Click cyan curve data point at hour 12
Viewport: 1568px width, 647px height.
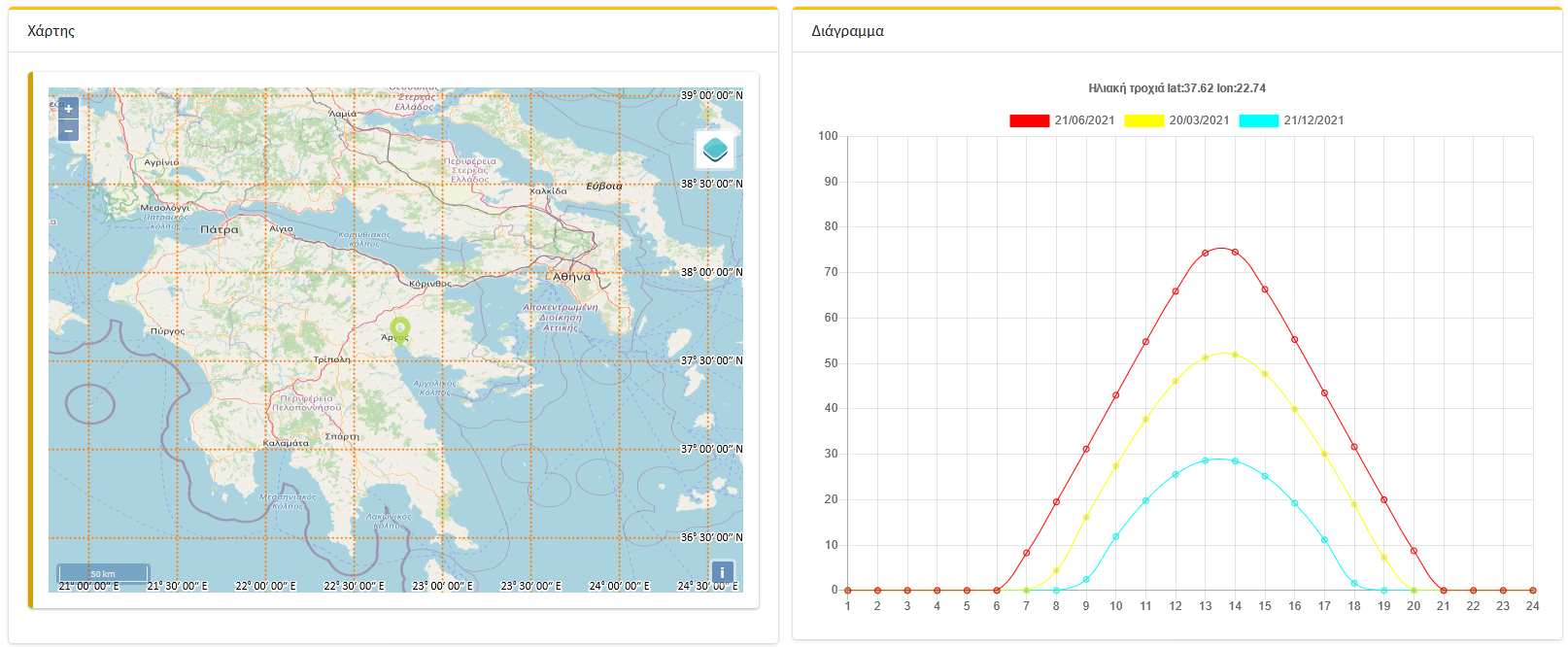click(x=1176, y=475)
